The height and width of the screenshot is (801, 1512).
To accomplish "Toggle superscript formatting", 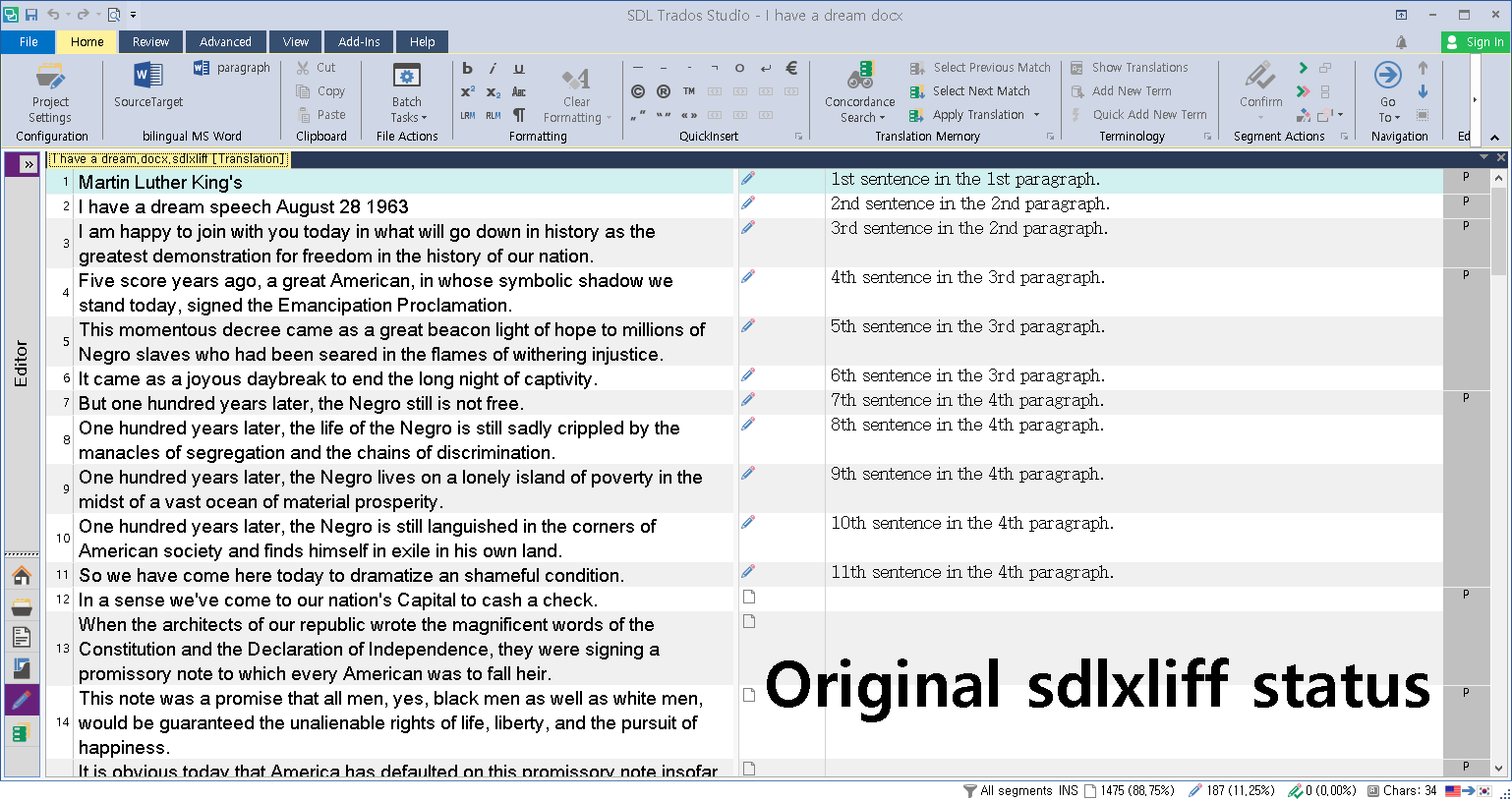I will tap(467, 91).
